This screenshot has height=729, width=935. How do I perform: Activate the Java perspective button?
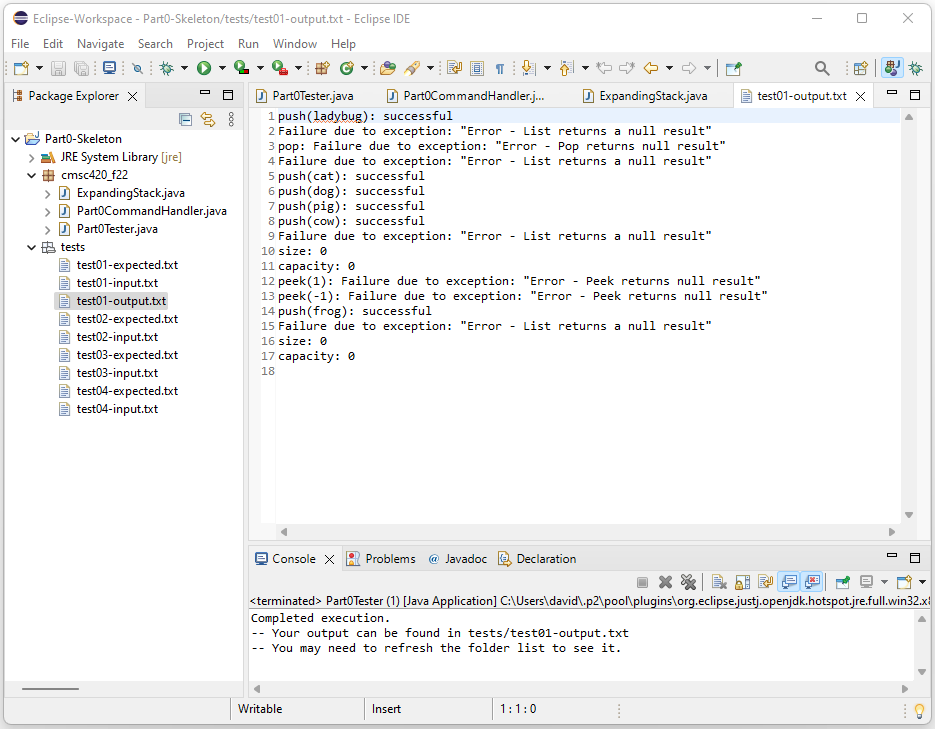coord(892,69)
